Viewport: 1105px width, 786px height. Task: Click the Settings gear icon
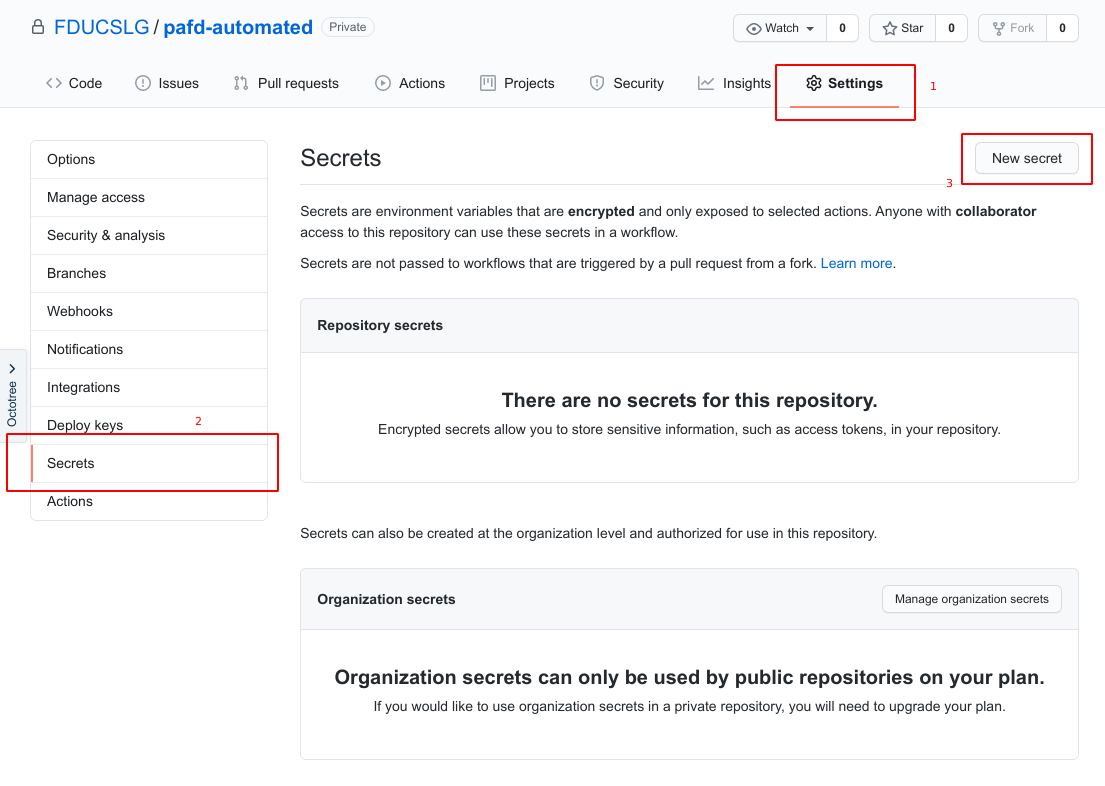(814, 83)
